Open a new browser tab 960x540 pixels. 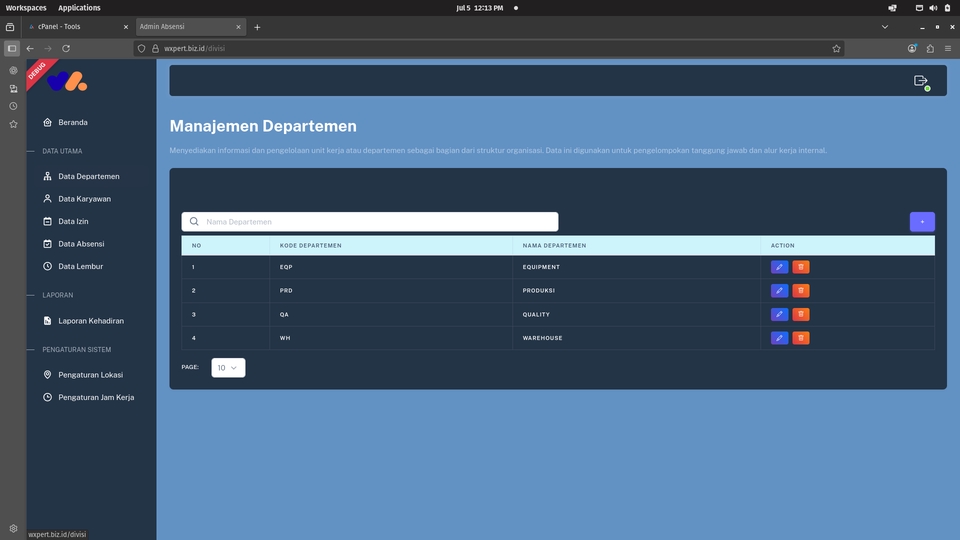(257, 27)
